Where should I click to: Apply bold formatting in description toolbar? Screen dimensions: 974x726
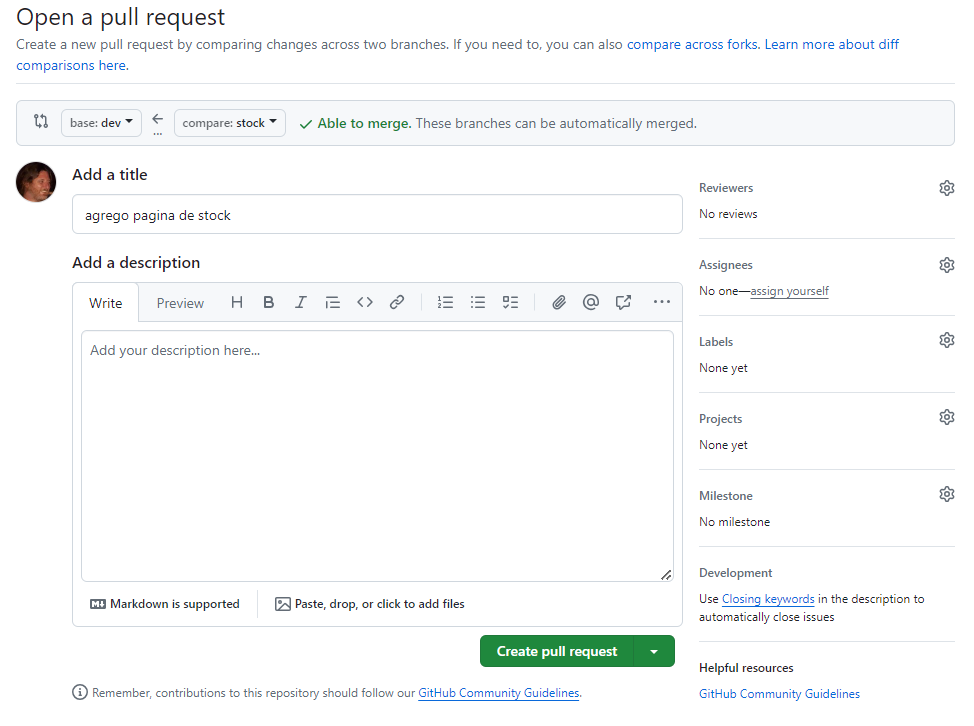click(269, 302)
